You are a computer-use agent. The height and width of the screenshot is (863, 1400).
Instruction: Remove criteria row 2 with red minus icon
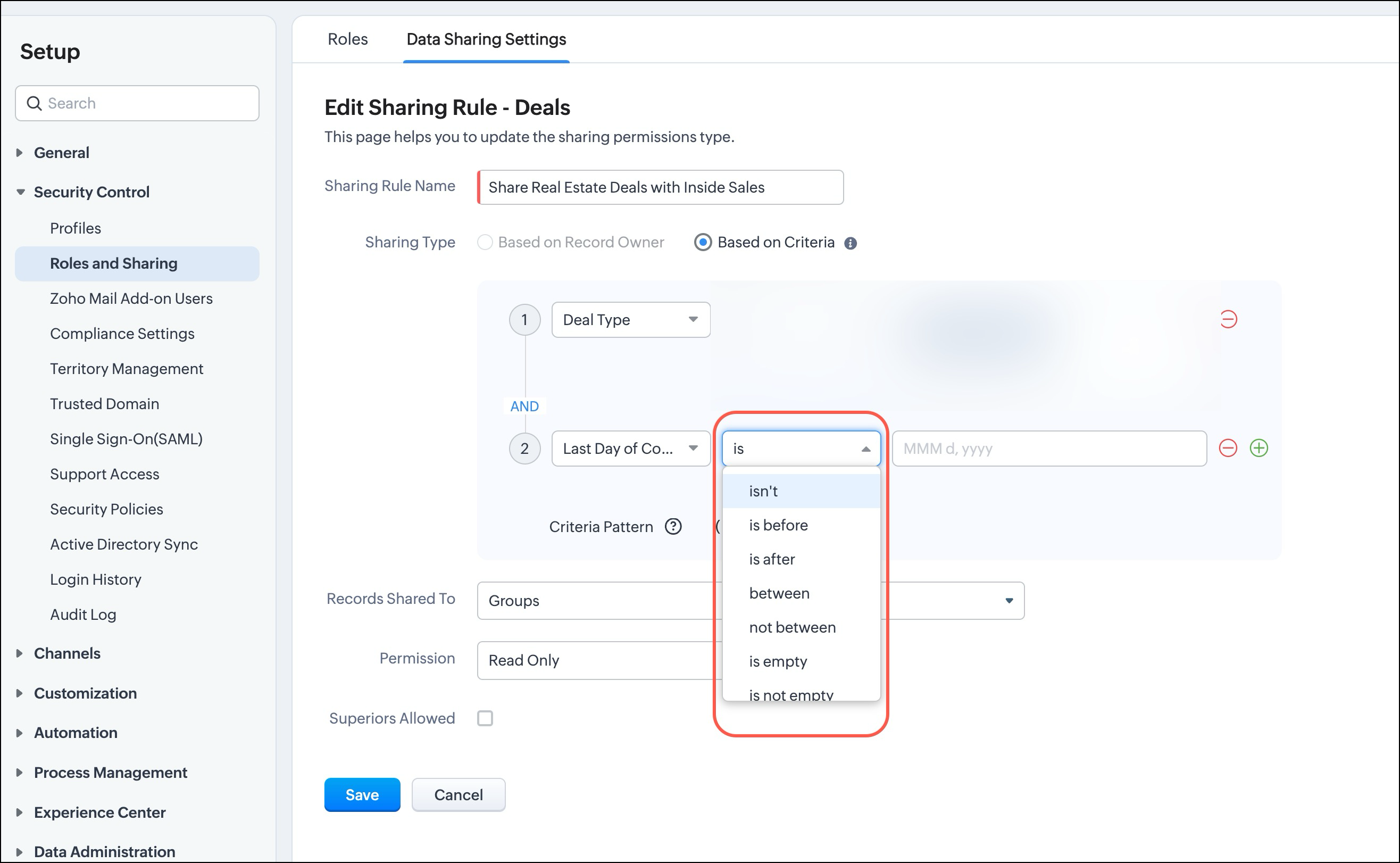tap(1228, 448)
